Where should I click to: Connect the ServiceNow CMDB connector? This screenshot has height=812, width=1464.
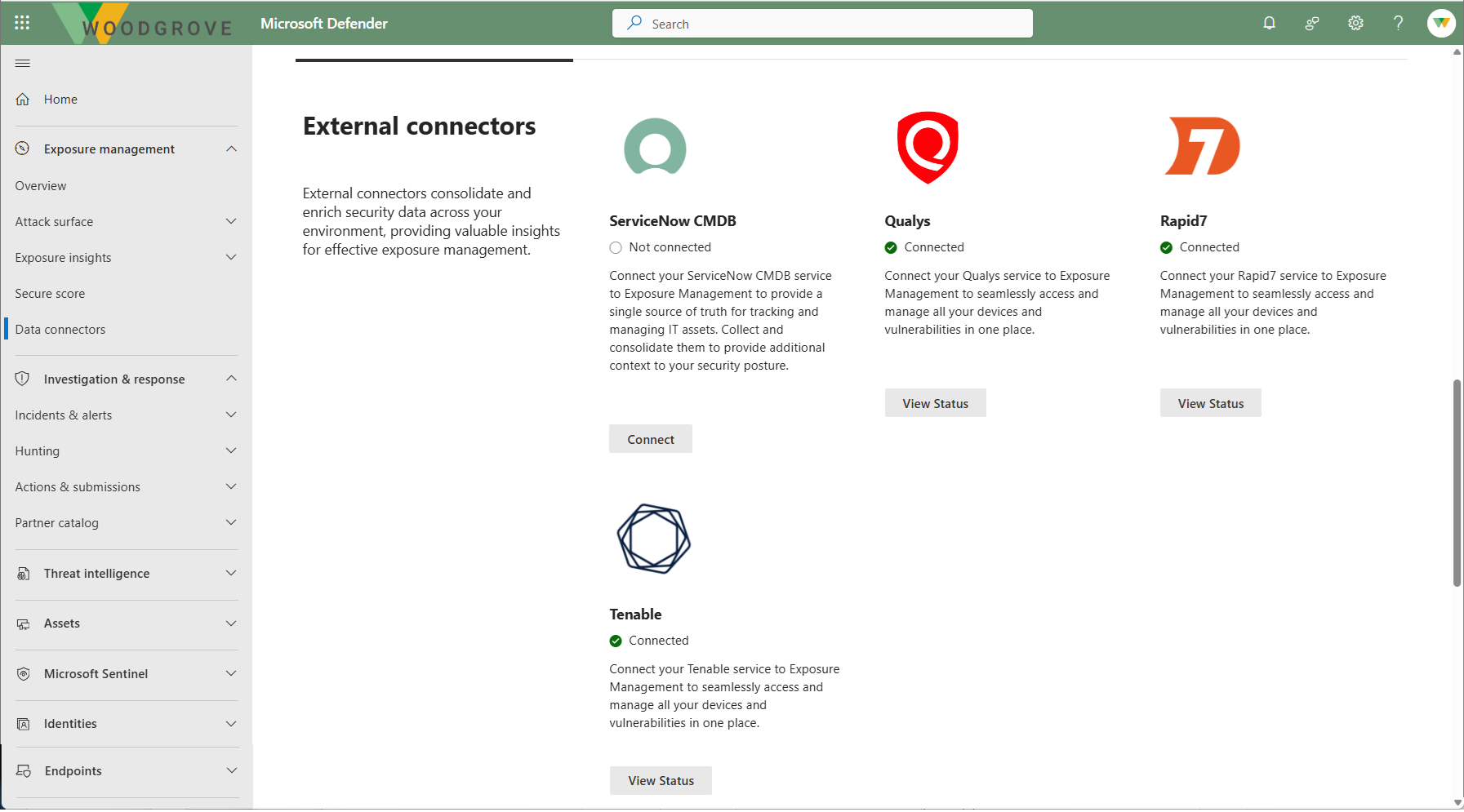click(x=651, y=439)
